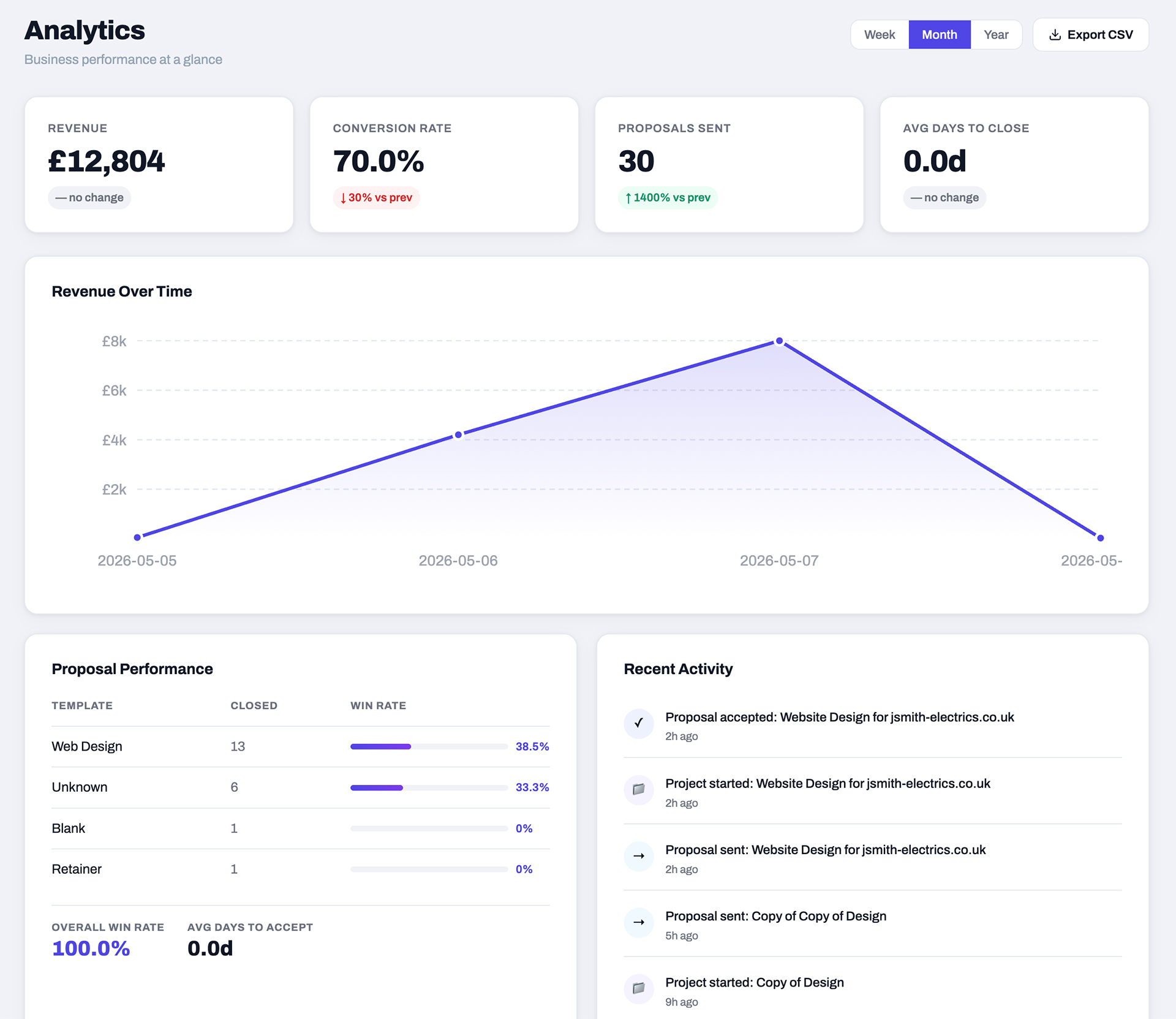Click arrow icon for Proposal sent: Copy of Copy
Screen dimensions: 1176x1019
click(x=639, y=922)
